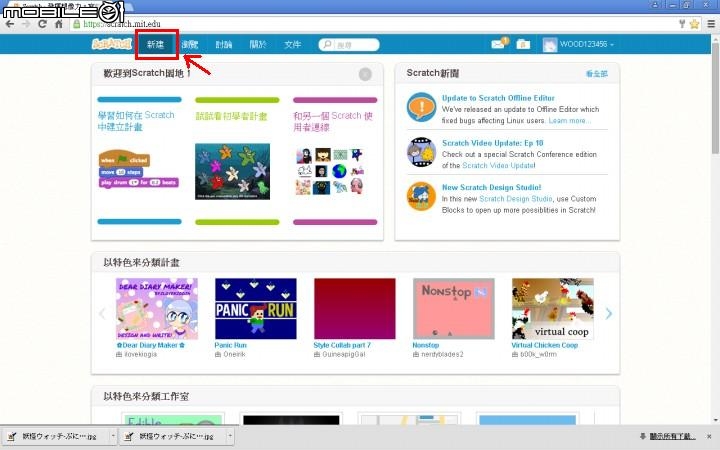Open the Virtual Chicken Coop title link
720x450 pixels.
545,345
